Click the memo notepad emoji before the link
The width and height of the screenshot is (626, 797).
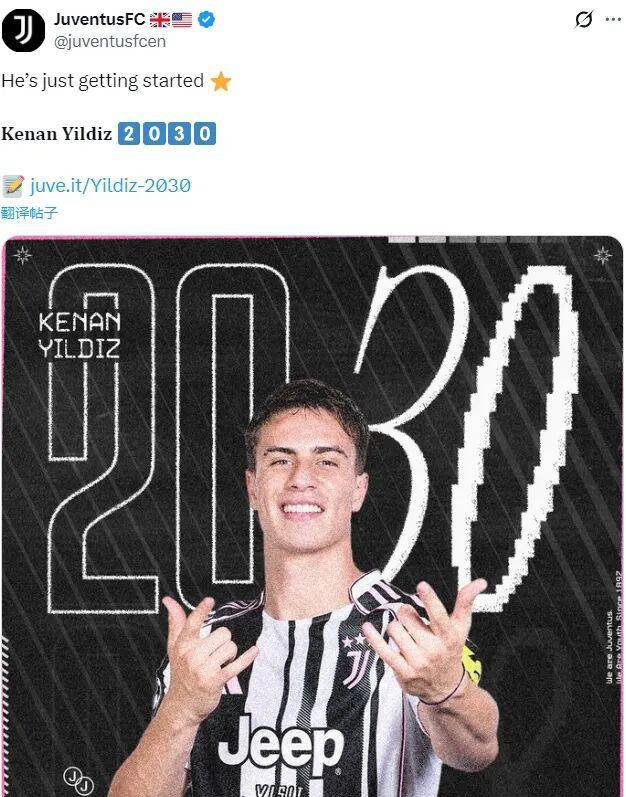[x=13, y=186]
